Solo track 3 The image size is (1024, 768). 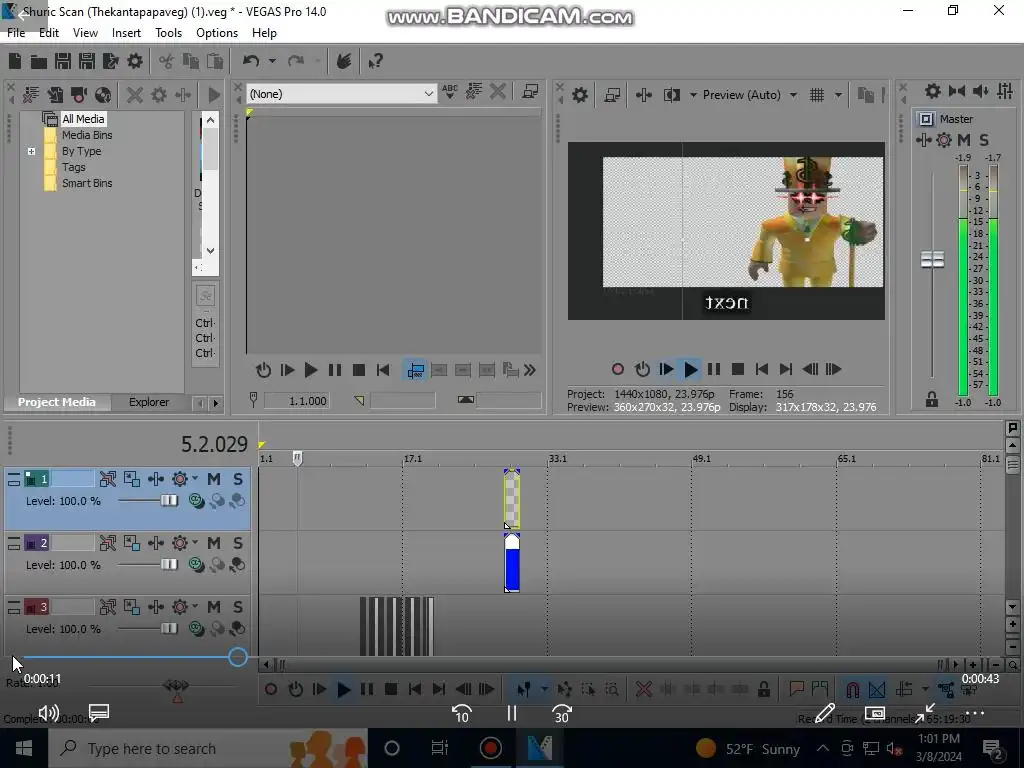[x=238, y=607]
